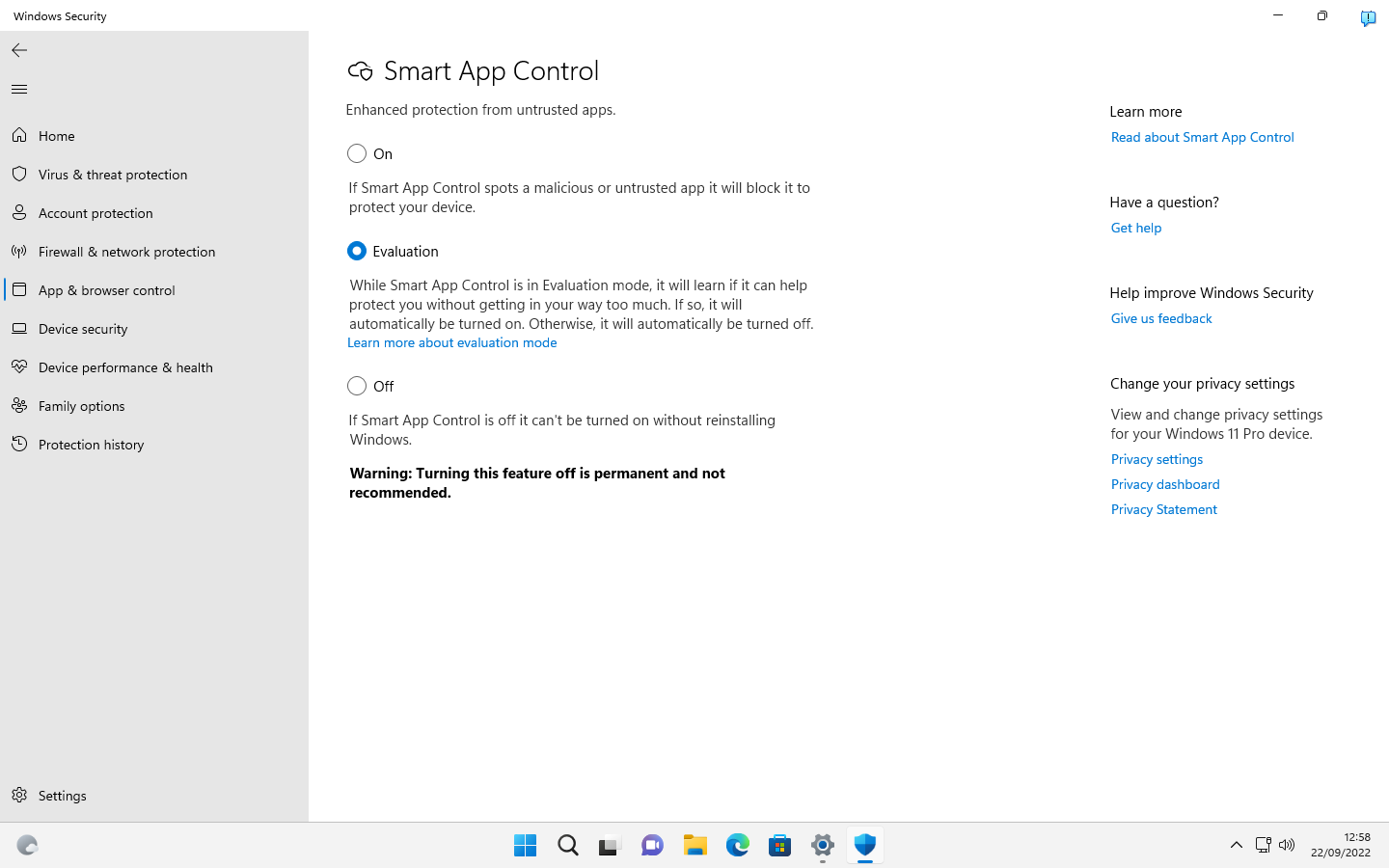This screenshot has height=868, width=1389.
Task: Open the Settings app from taskbar
Action: pos(823,846)
